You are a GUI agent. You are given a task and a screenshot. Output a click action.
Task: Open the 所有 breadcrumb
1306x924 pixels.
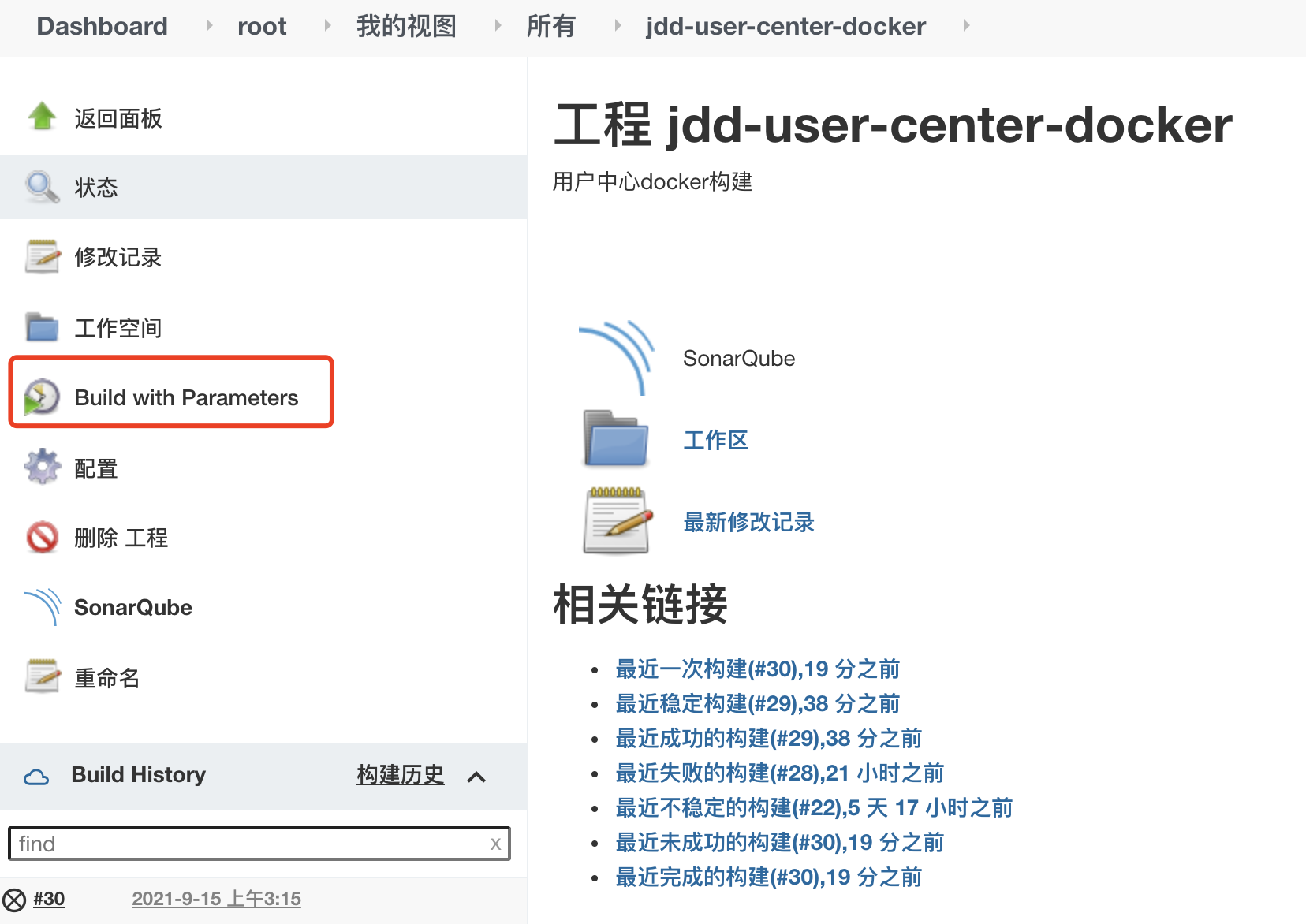[x=551, y=26]
